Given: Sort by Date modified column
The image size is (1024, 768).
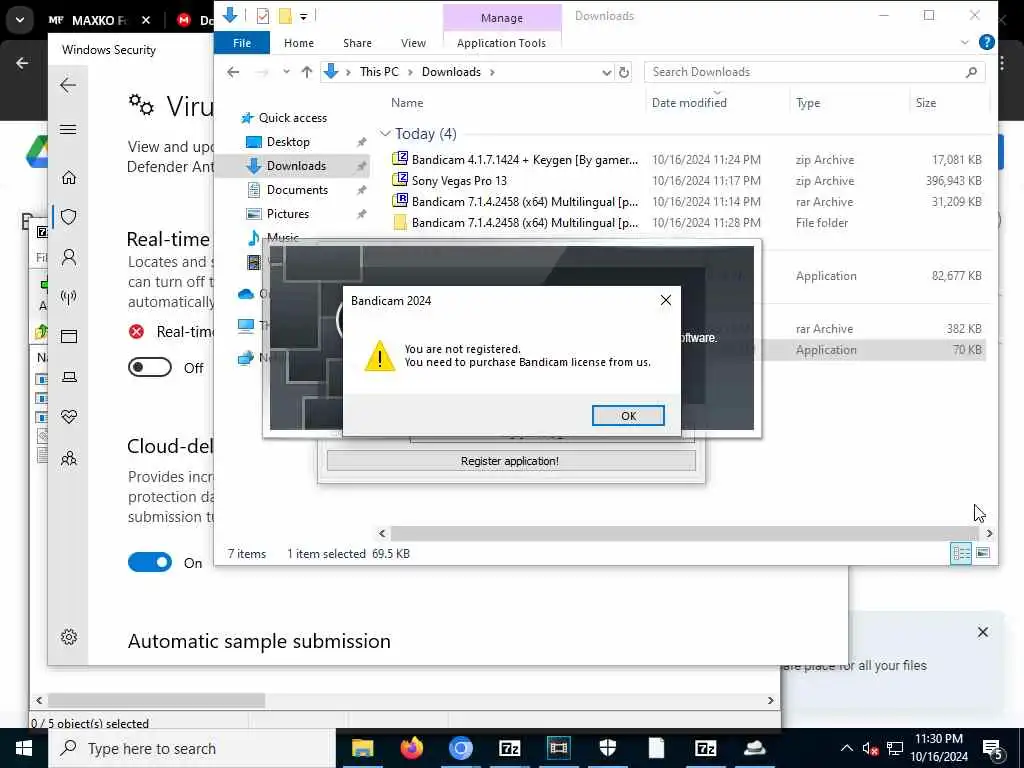Looking at the screenshot, I should click(x=689, y=103).
